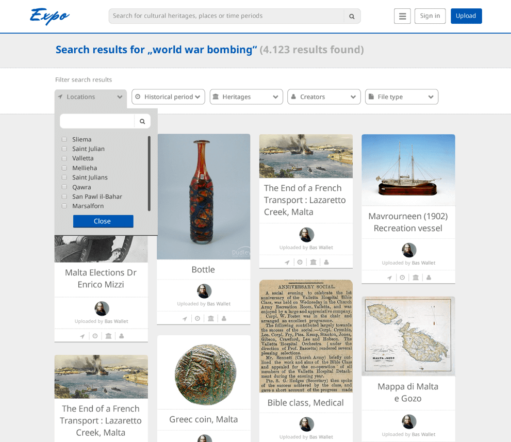Expand the File type dropdown
Viewport: 511px width, 442px height.
[401, 97]
